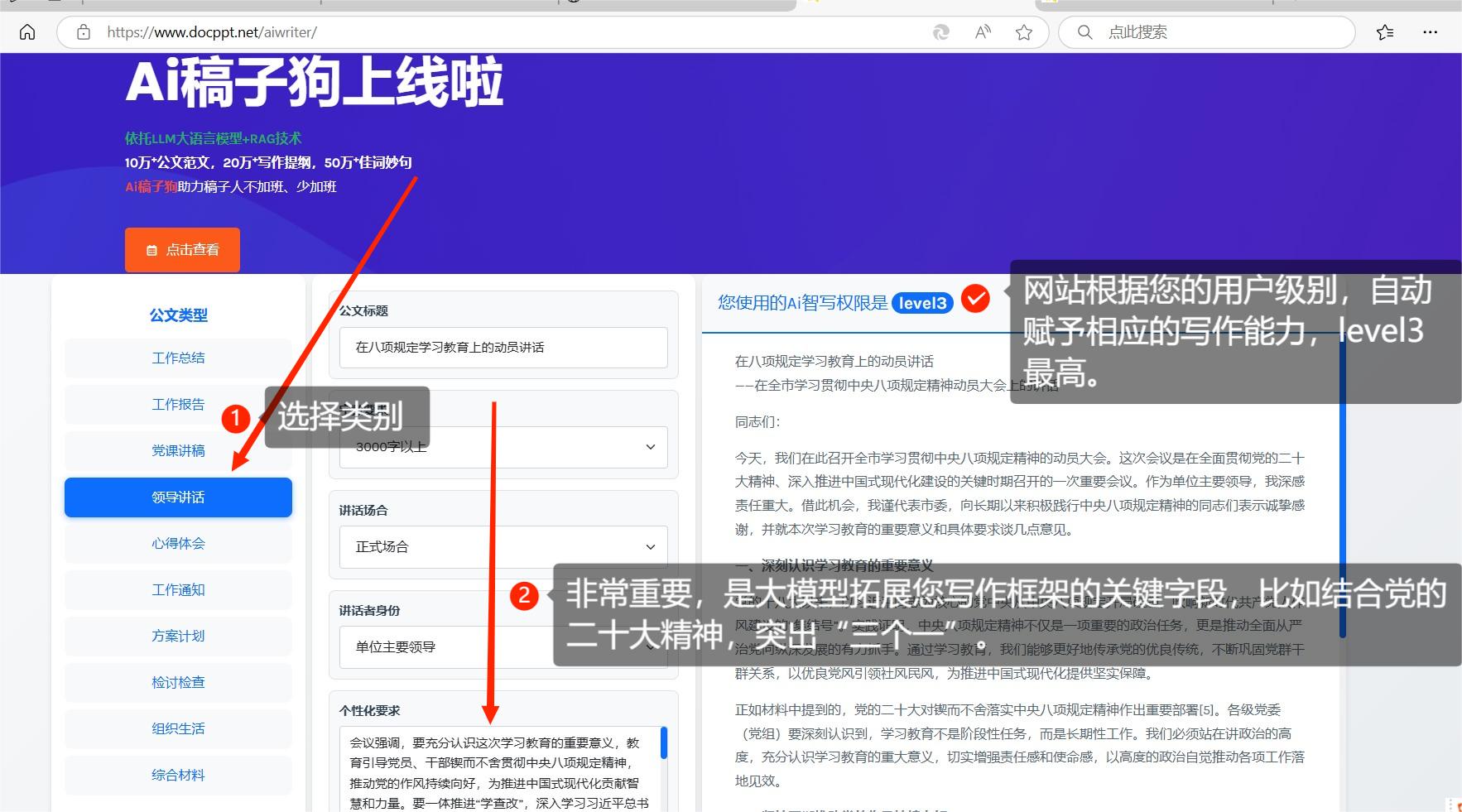Select 工作报告 document type
This screenshot has height=812, width=1462.
pos(178,405)
